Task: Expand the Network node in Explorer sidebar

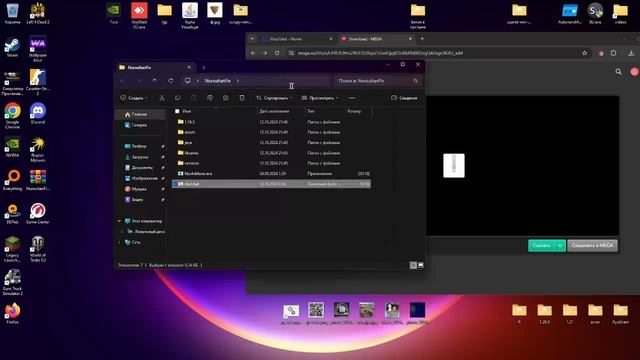Action: (119, 242)
